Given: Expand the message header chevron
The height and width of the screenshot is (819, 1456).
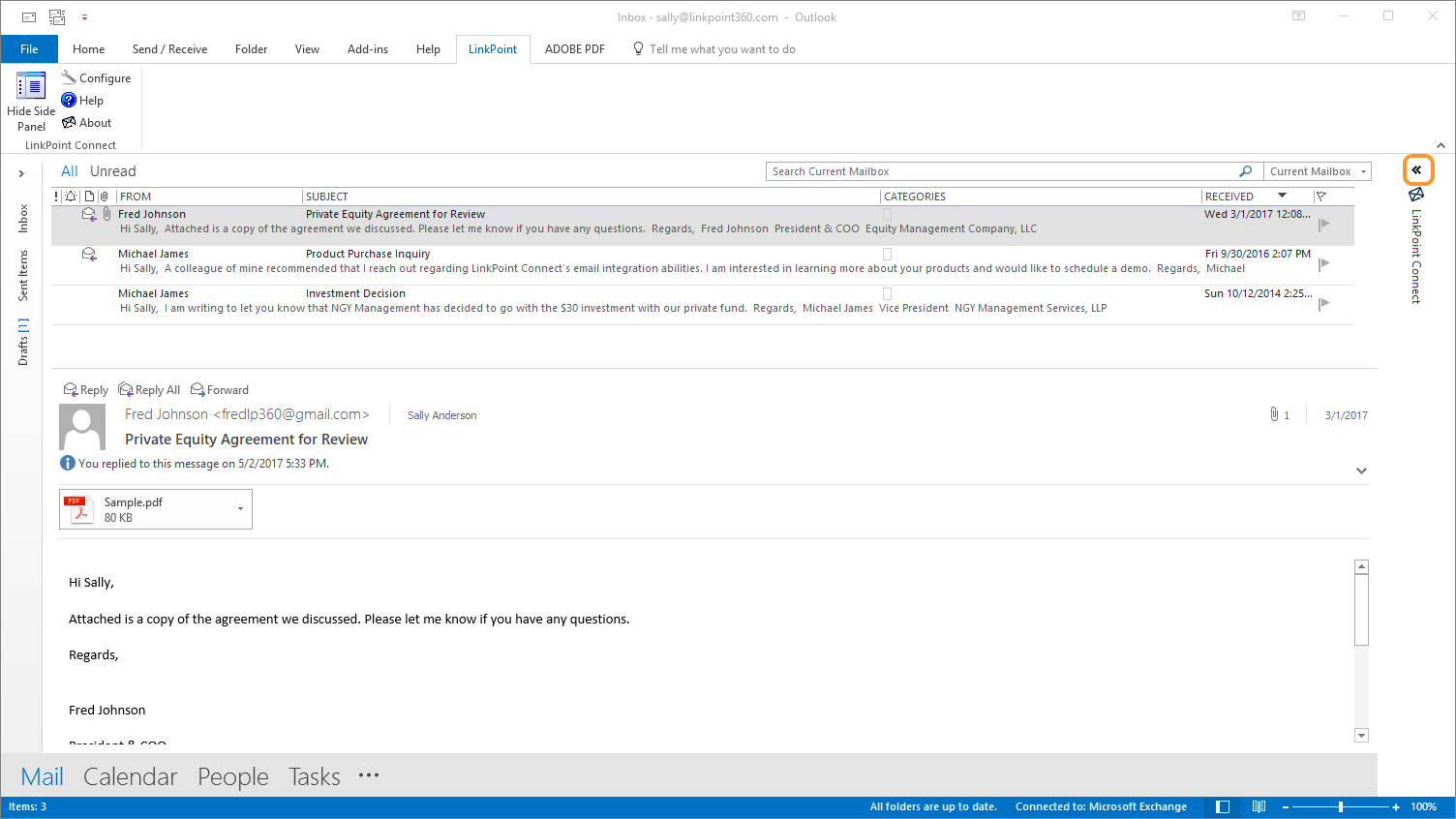Looking at the screenshot, I should point(1361,470).
